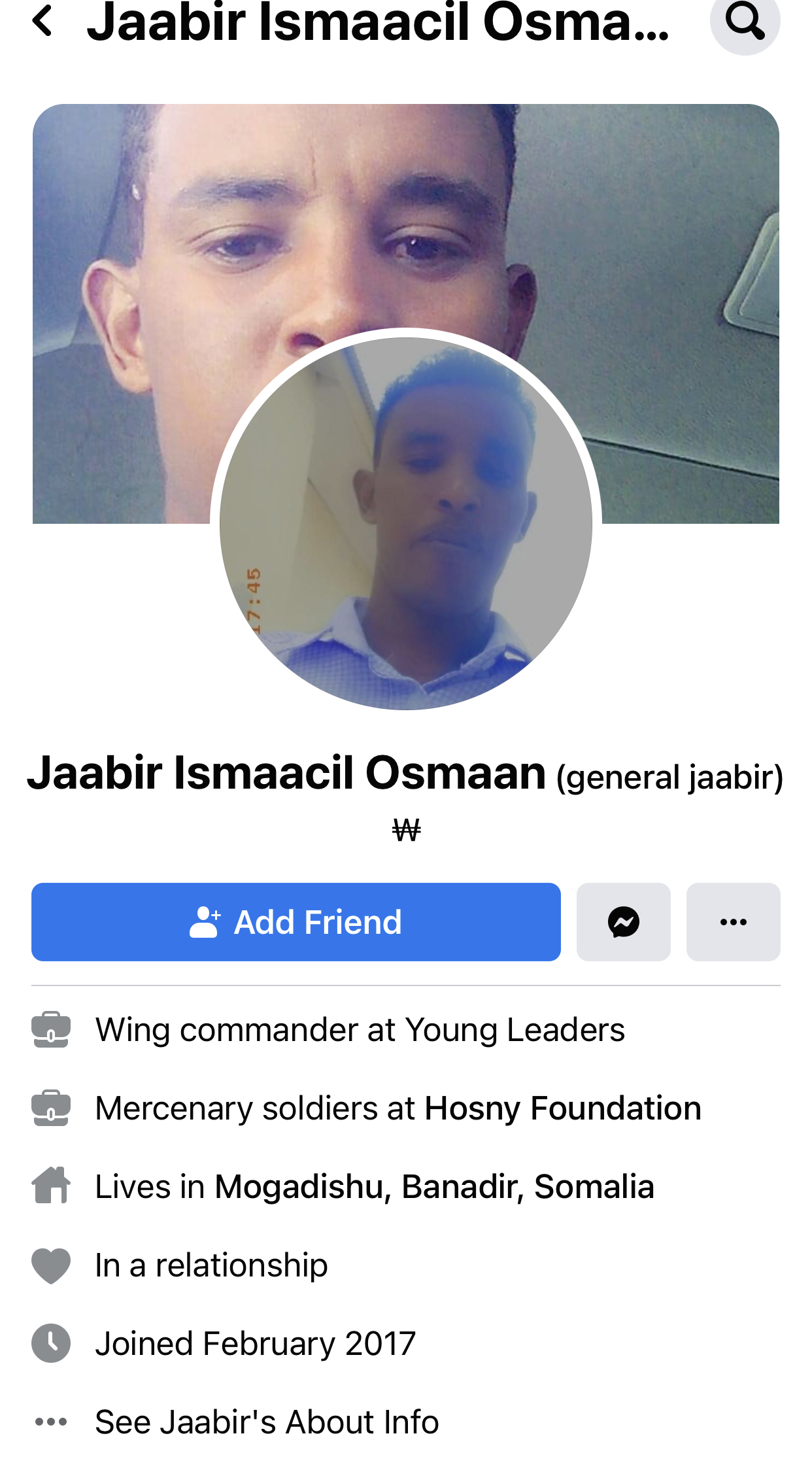Click the Add Friend button
812x1472 pixels.
[296, 921]
